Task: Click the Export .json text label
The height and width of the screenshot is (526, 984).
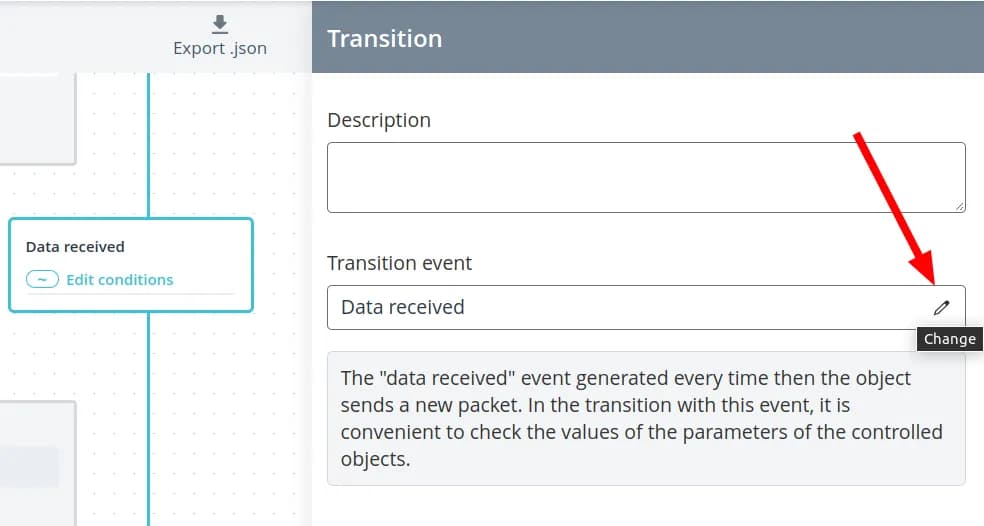Action: pos(220,48)
